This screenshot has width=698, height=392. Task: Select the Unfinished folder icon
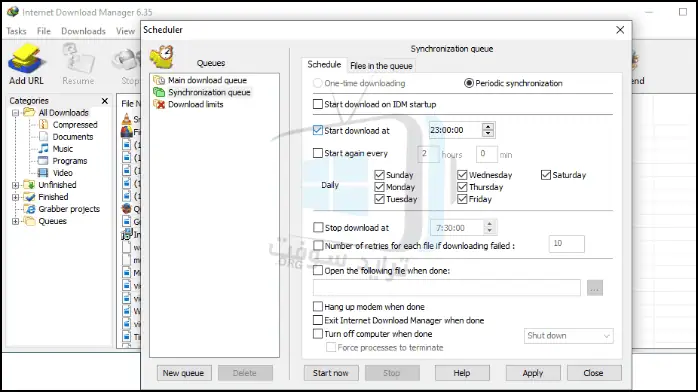pyautogui.click(x=29, y=185)
